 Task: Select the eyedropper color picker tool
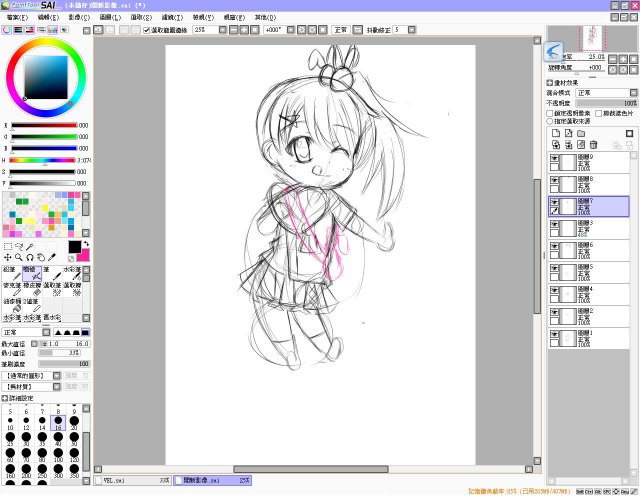tap(52, 257)
